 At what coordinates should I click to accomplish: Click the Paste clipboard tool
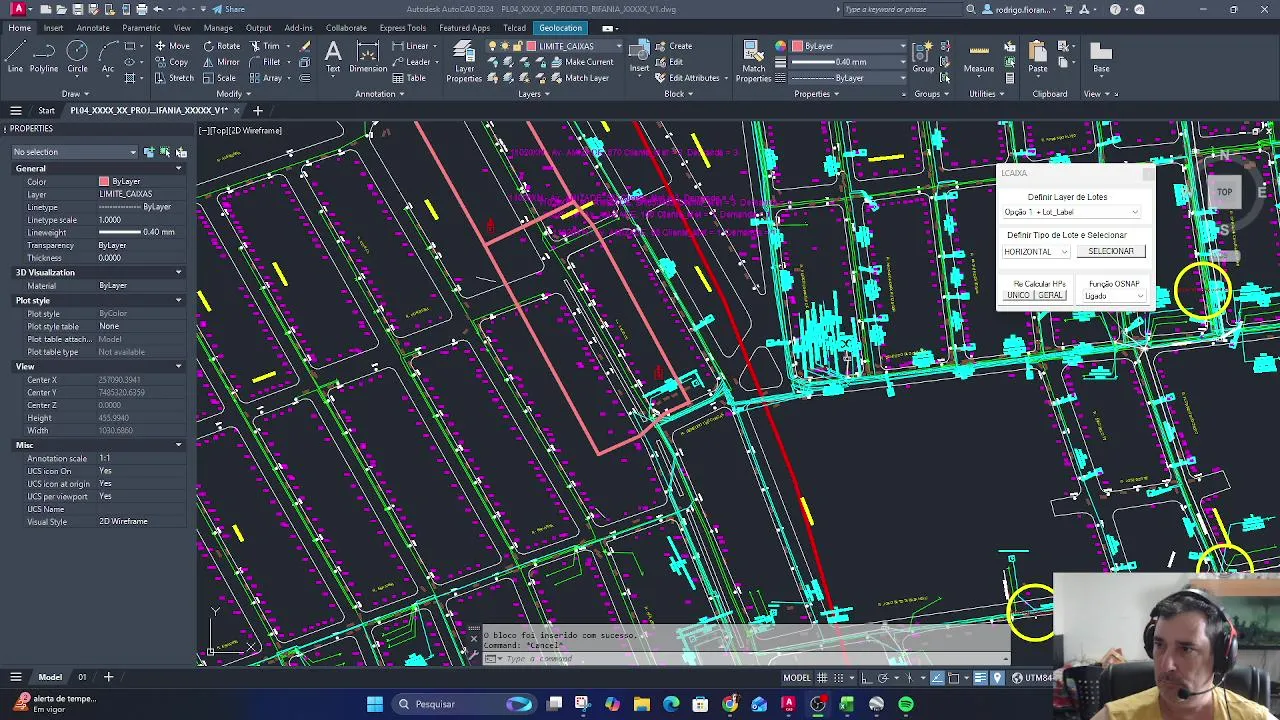click(x=1038, y=57)
